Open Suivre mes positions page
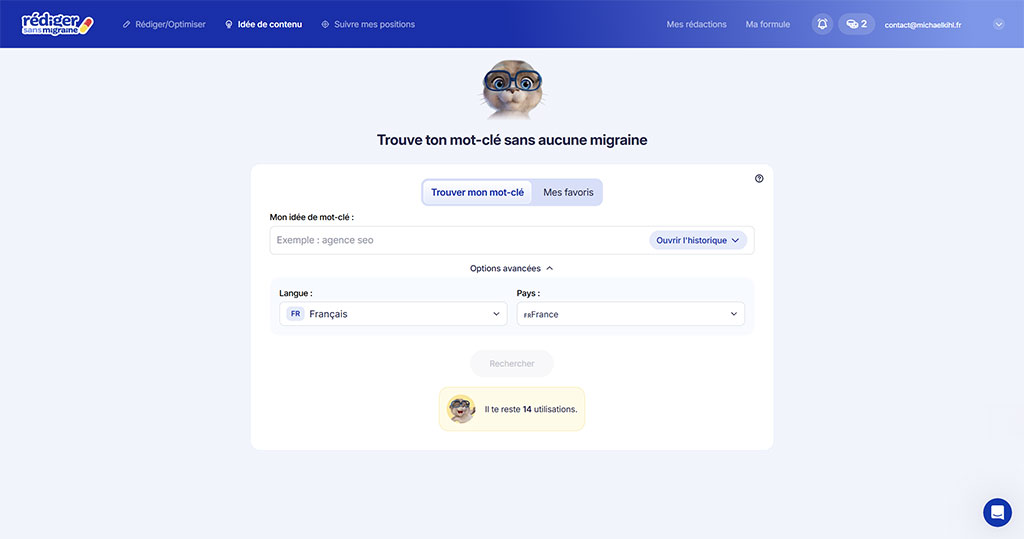The height and width of the screenshot is (539, 1024). point(368,24)
